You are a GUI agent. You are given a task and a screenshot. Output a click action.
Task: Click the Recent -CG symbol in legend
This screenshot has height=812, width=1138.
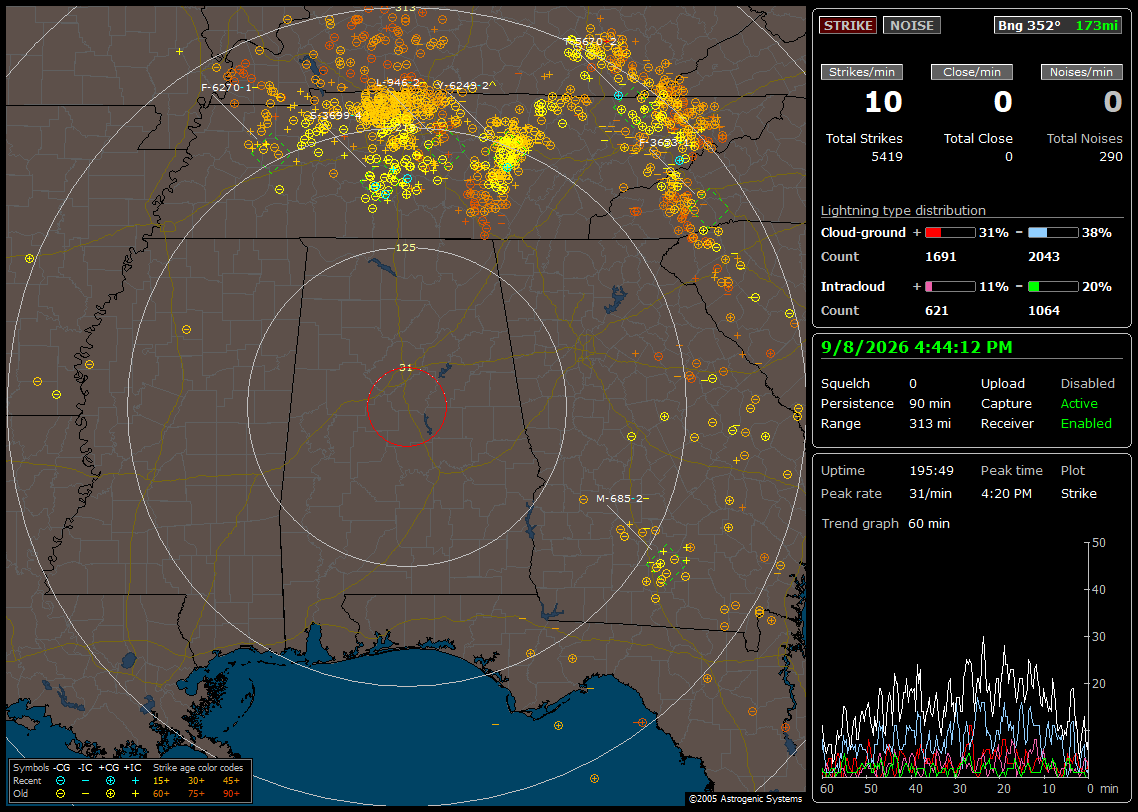tap(60, 781)
